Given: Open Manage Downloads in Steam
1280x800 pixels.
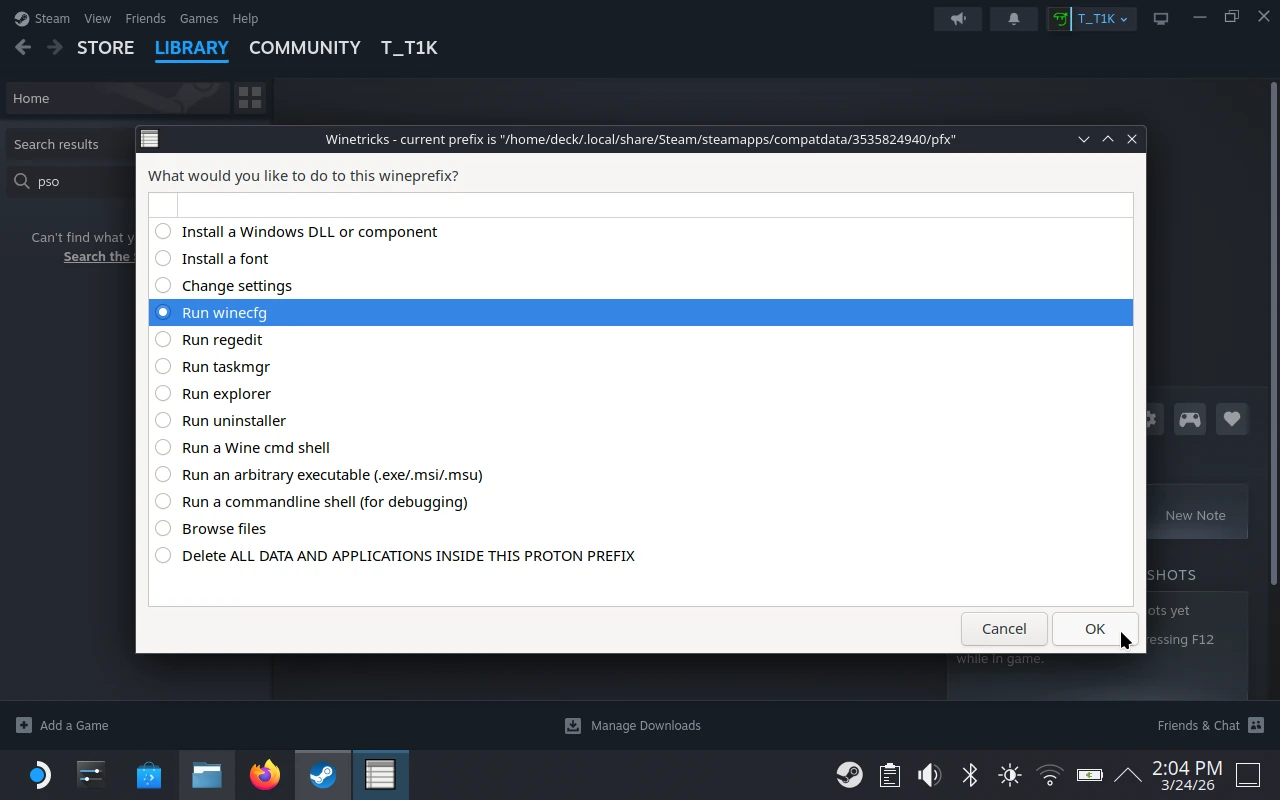Looking at the screenshot, I should click(633, 725).
